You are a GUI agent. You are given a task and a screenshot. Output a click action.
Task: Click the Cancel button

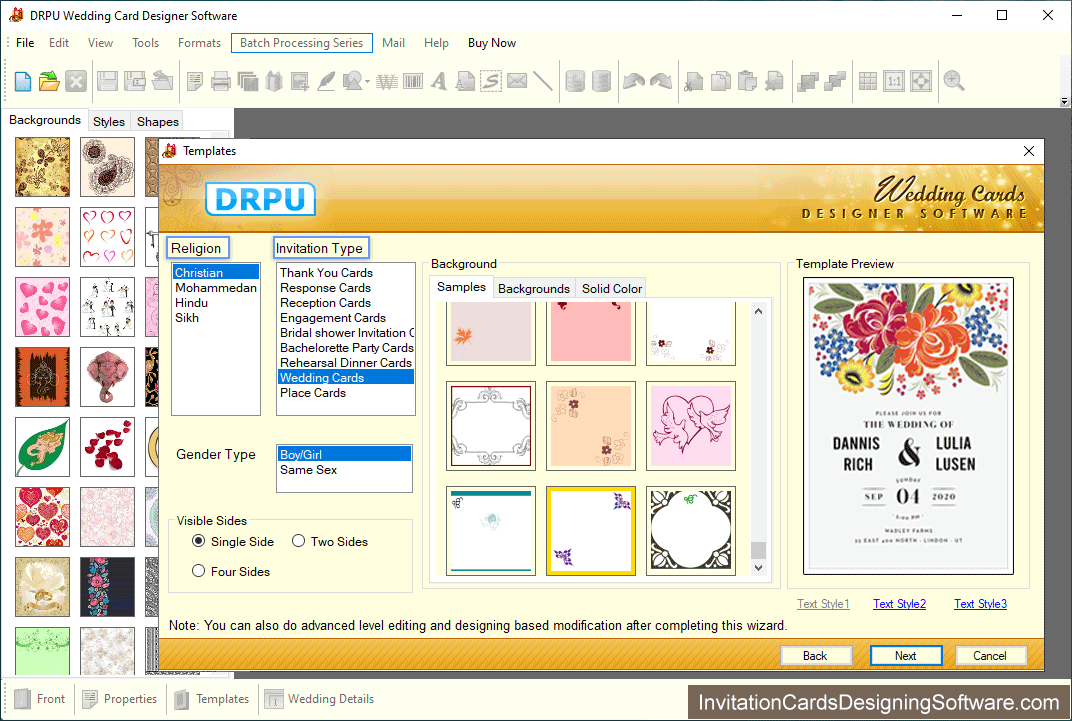pos(990,655)
